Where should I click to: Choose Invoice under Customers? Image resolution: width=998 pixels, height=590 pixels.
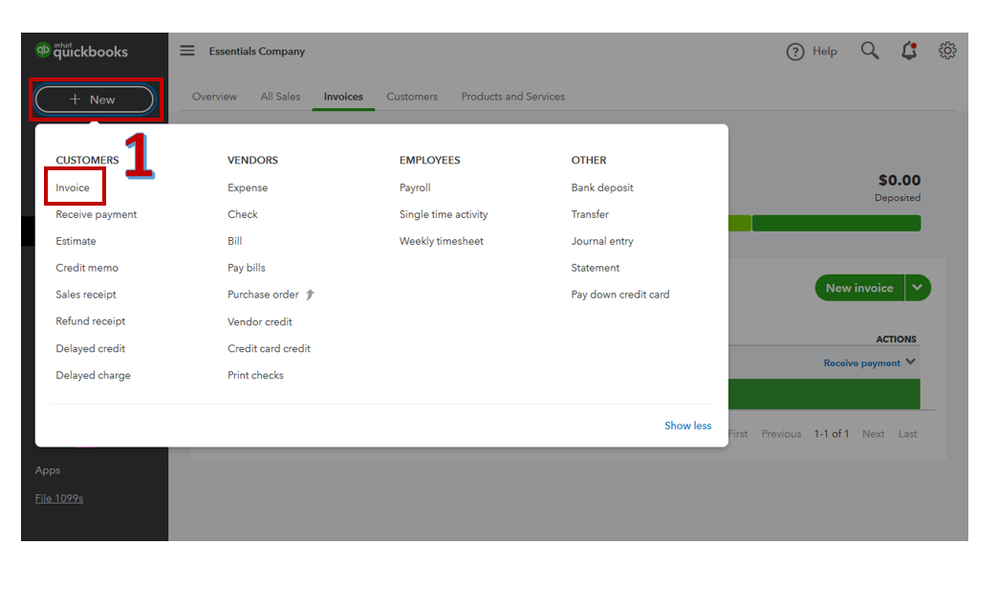pos(73,188)
